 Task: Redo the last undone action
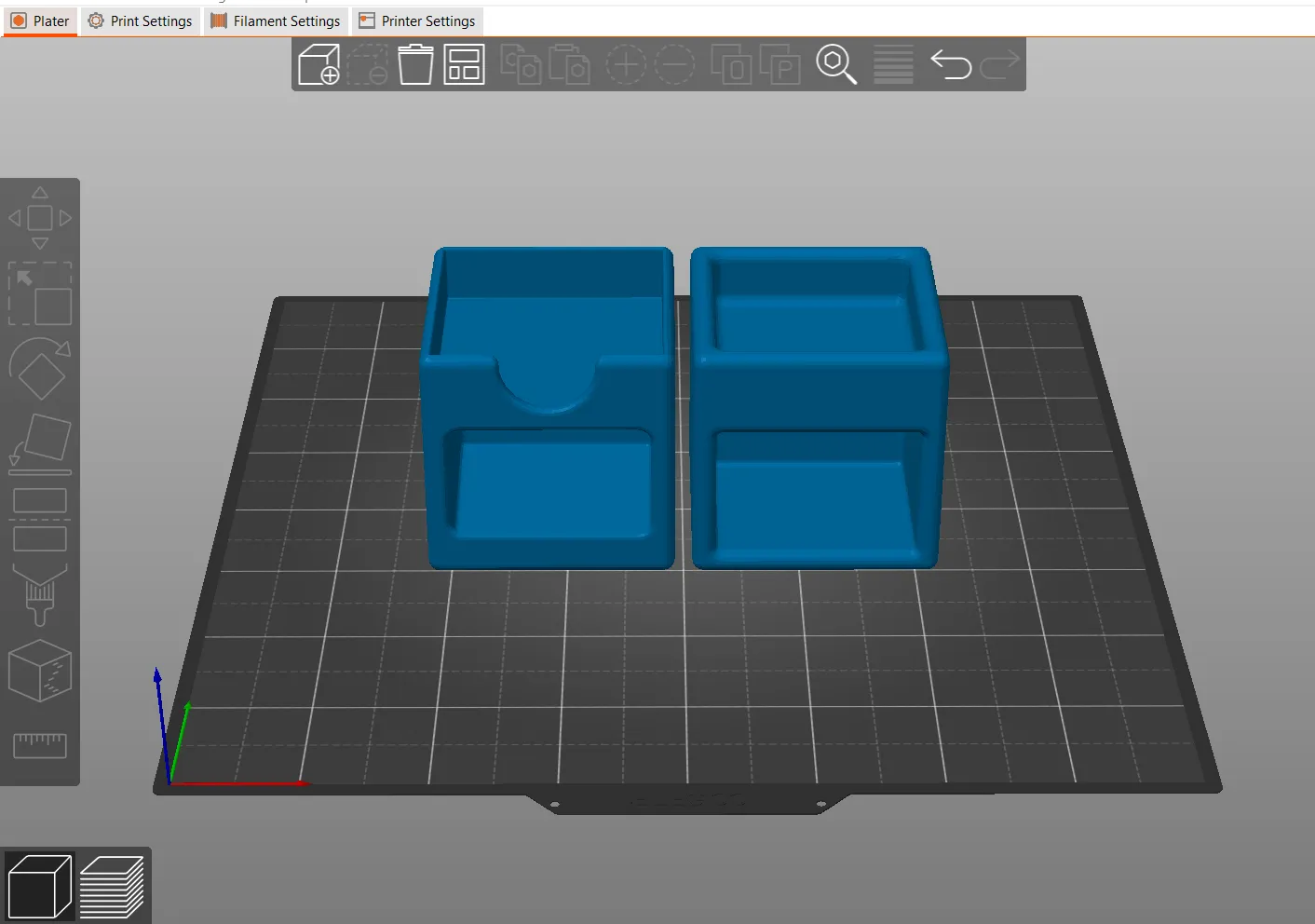[999, 64]
